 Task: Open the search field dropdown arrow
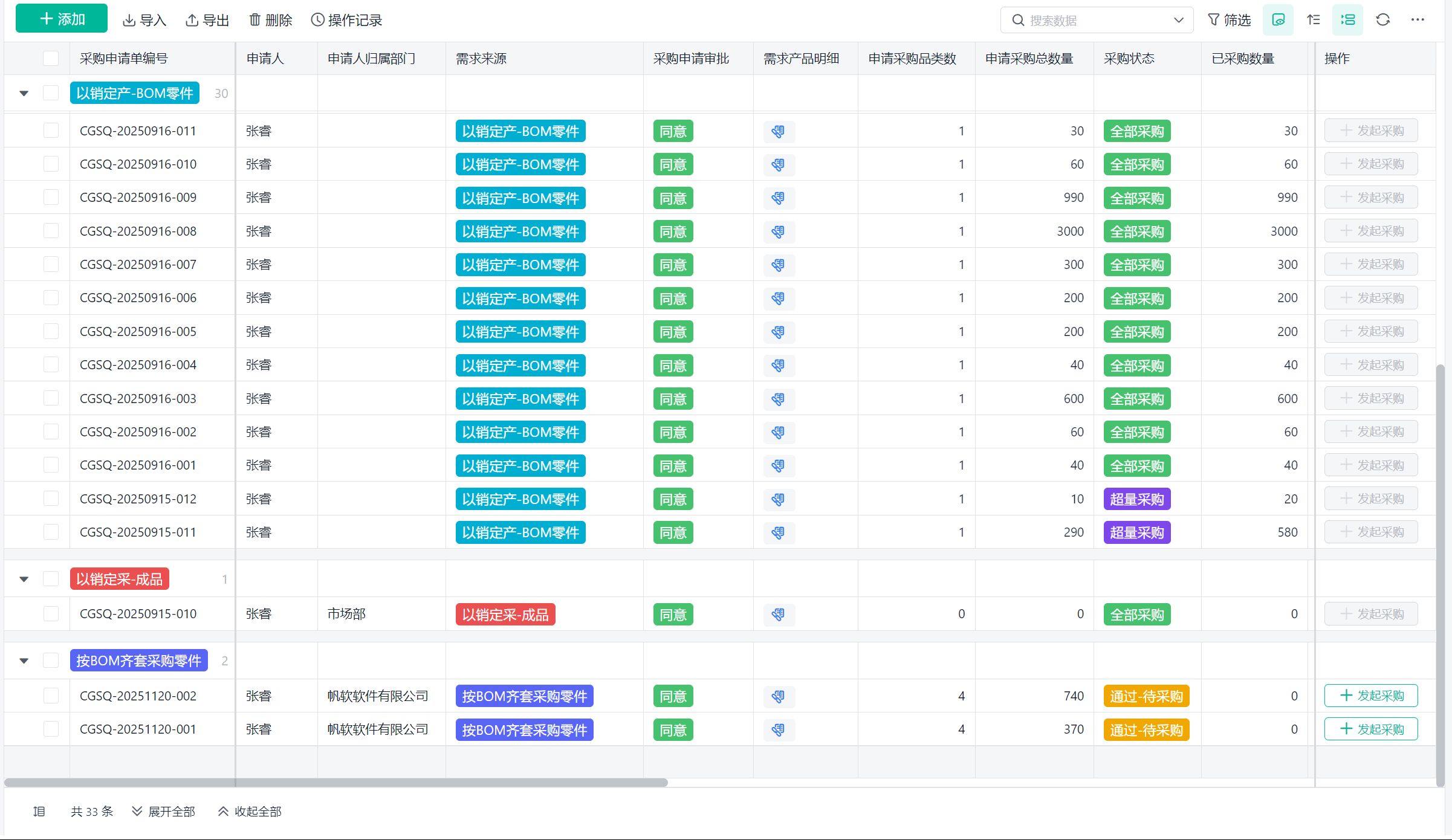tap(1178, 20)
